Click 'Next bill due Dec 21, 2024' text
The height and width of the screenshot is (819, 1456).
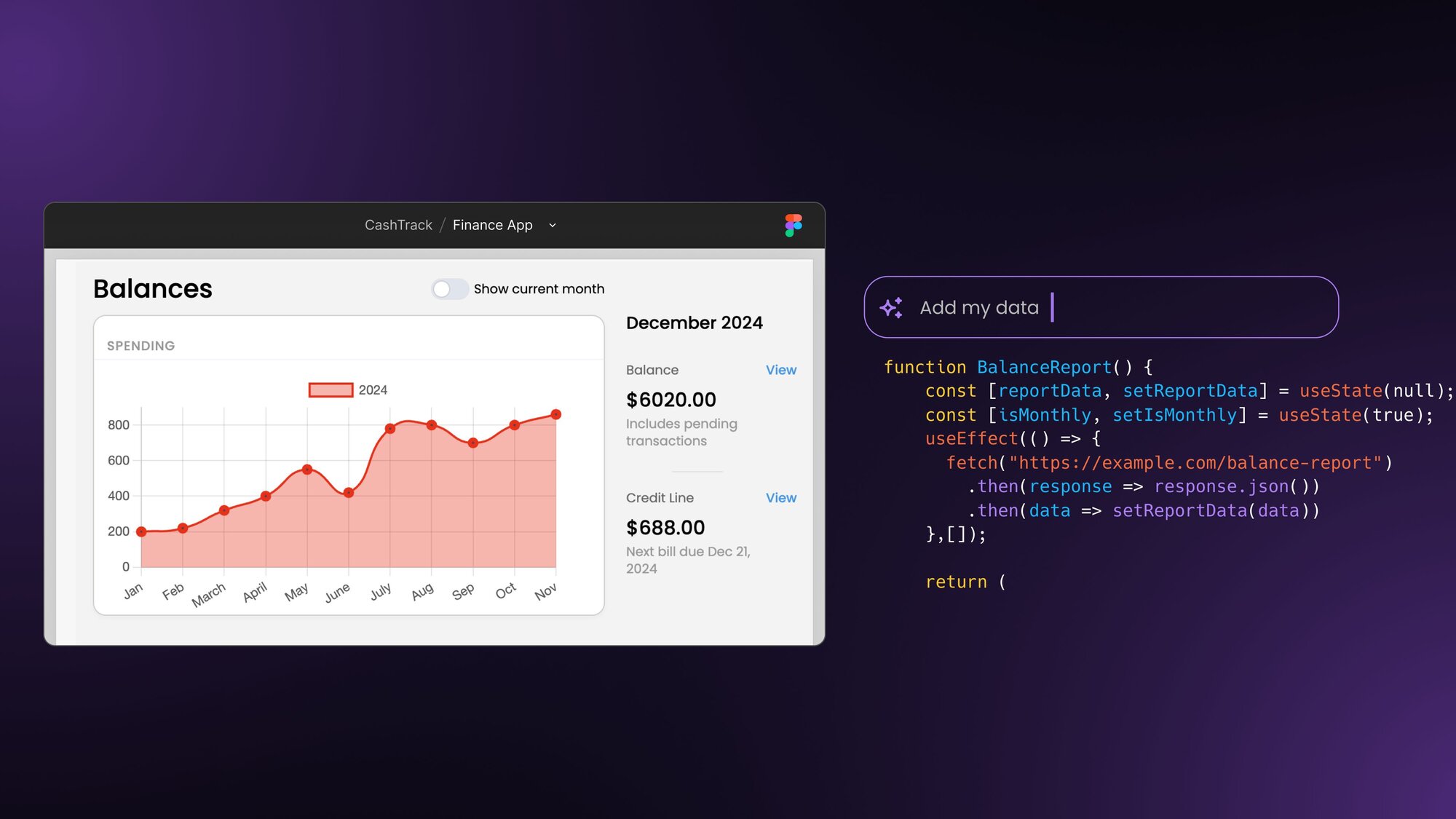pos(689,560)
